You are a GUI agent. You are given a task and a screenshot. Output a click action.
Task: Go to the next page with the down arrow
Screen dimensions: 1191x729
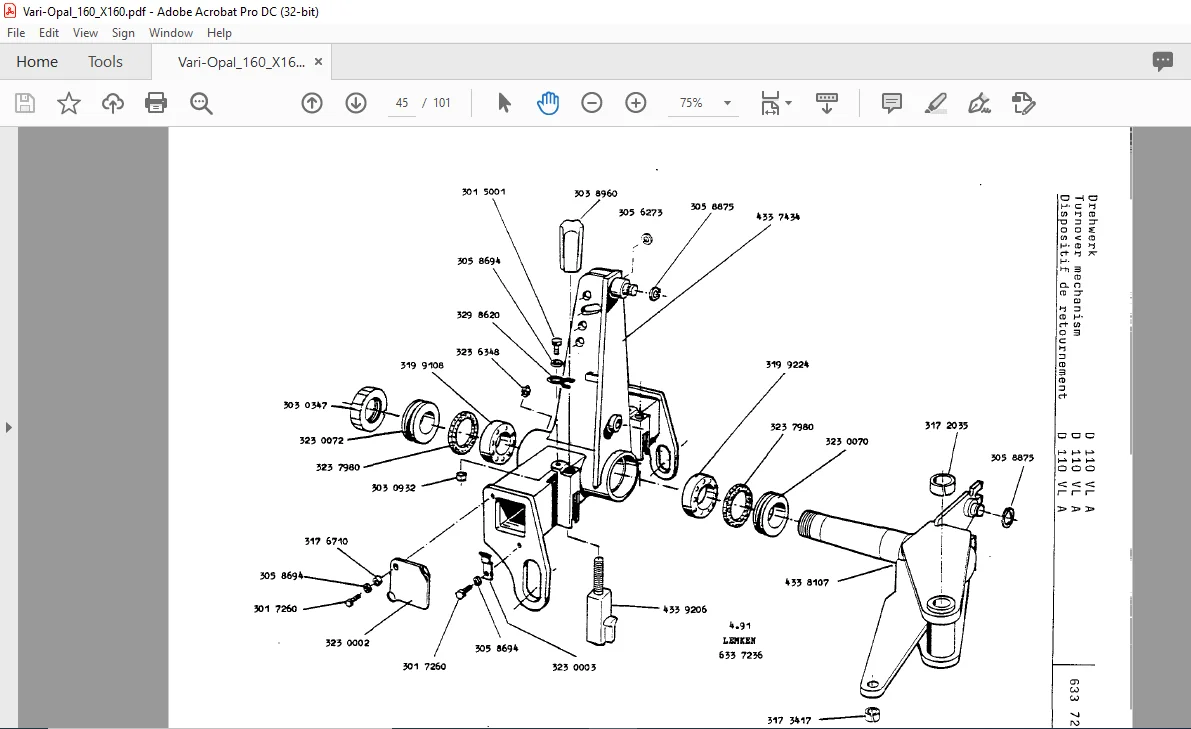355,103
